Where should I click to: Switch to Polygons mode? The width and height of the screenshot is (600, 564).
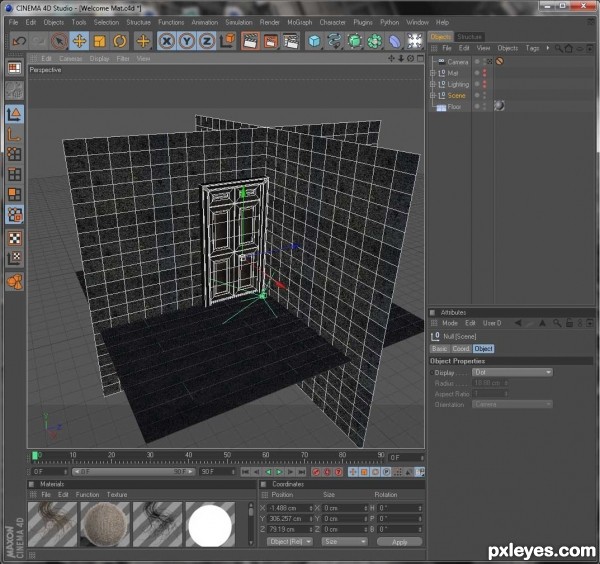(15, 194)
